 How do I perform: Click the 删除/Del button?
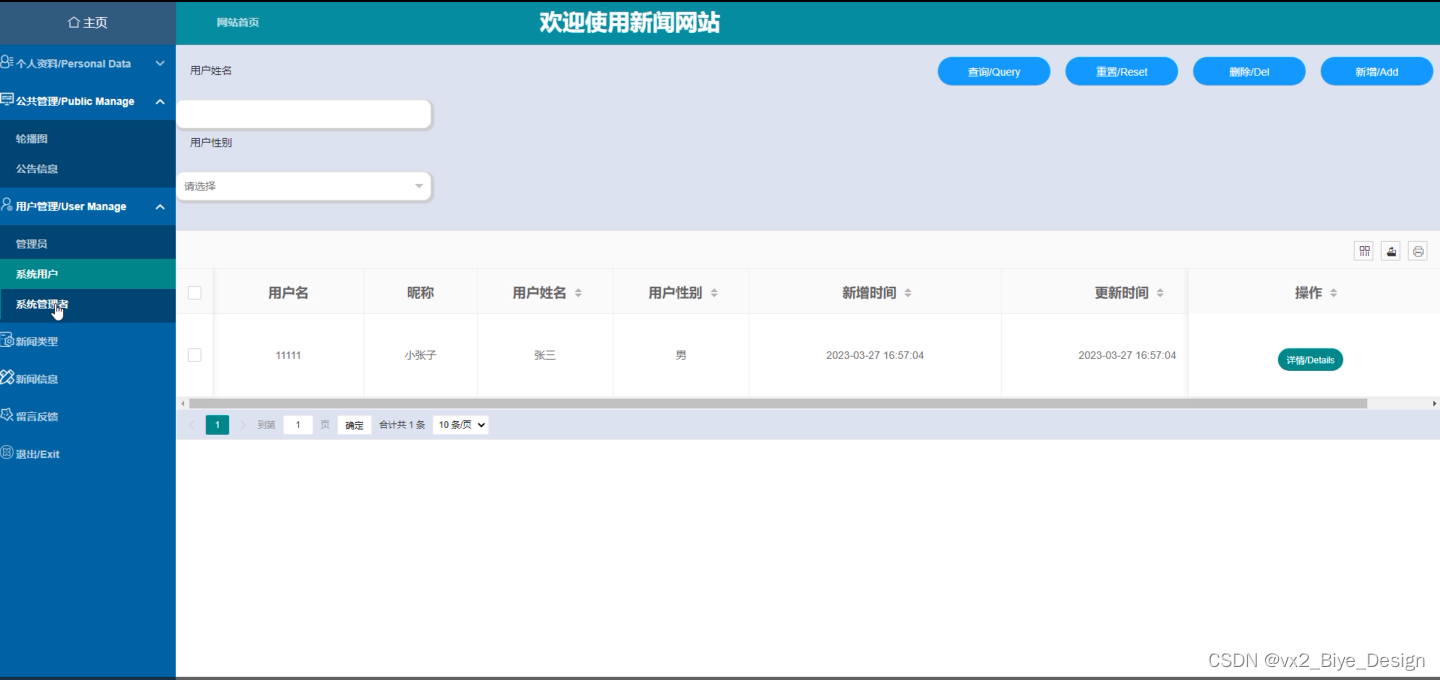pos(1249,71)
